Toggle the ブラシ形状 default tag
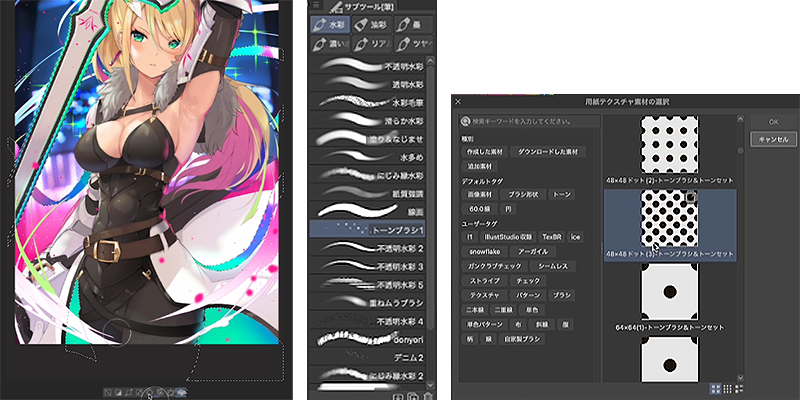This screenshot has width=800, height=400. [523, 194]
